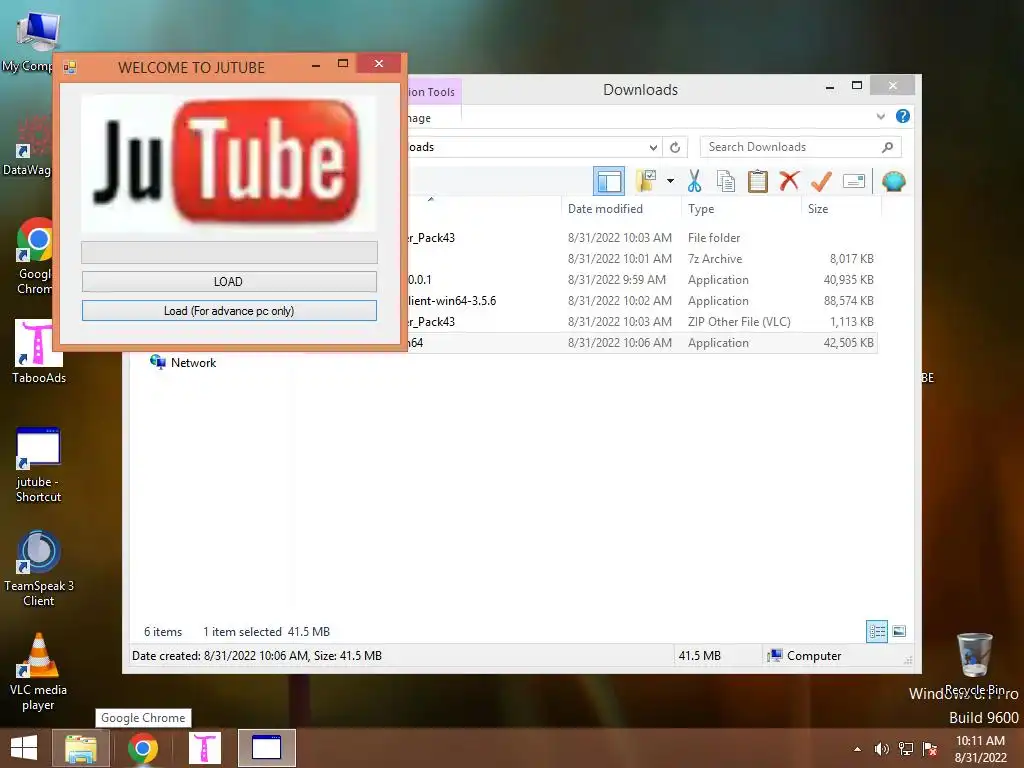Click the red X Delete icon

(x=789, y=180)
